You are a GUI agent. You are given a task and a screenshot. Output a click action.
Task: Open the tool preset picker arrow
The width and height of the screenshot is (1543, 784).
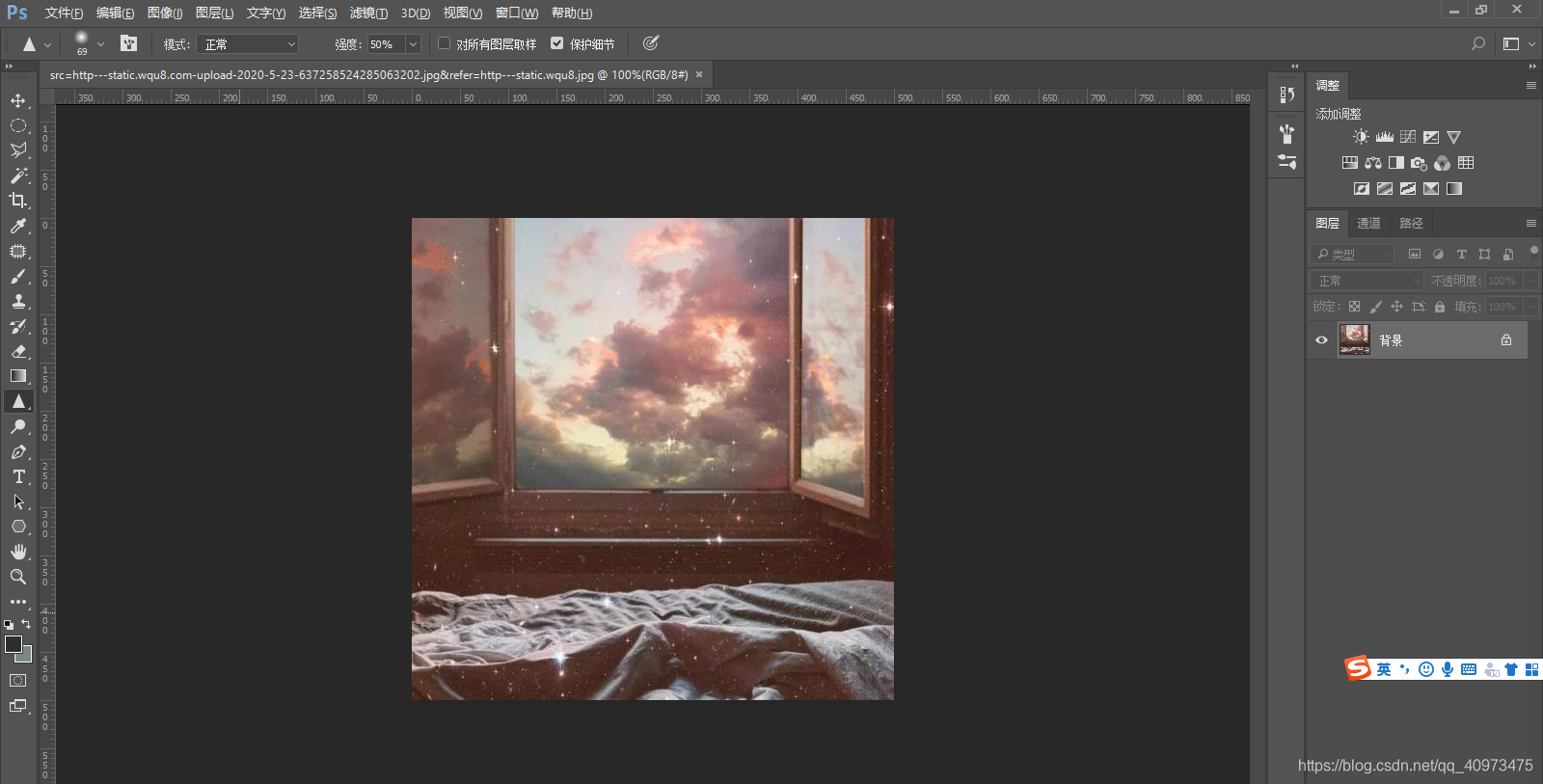click(47, 44)
